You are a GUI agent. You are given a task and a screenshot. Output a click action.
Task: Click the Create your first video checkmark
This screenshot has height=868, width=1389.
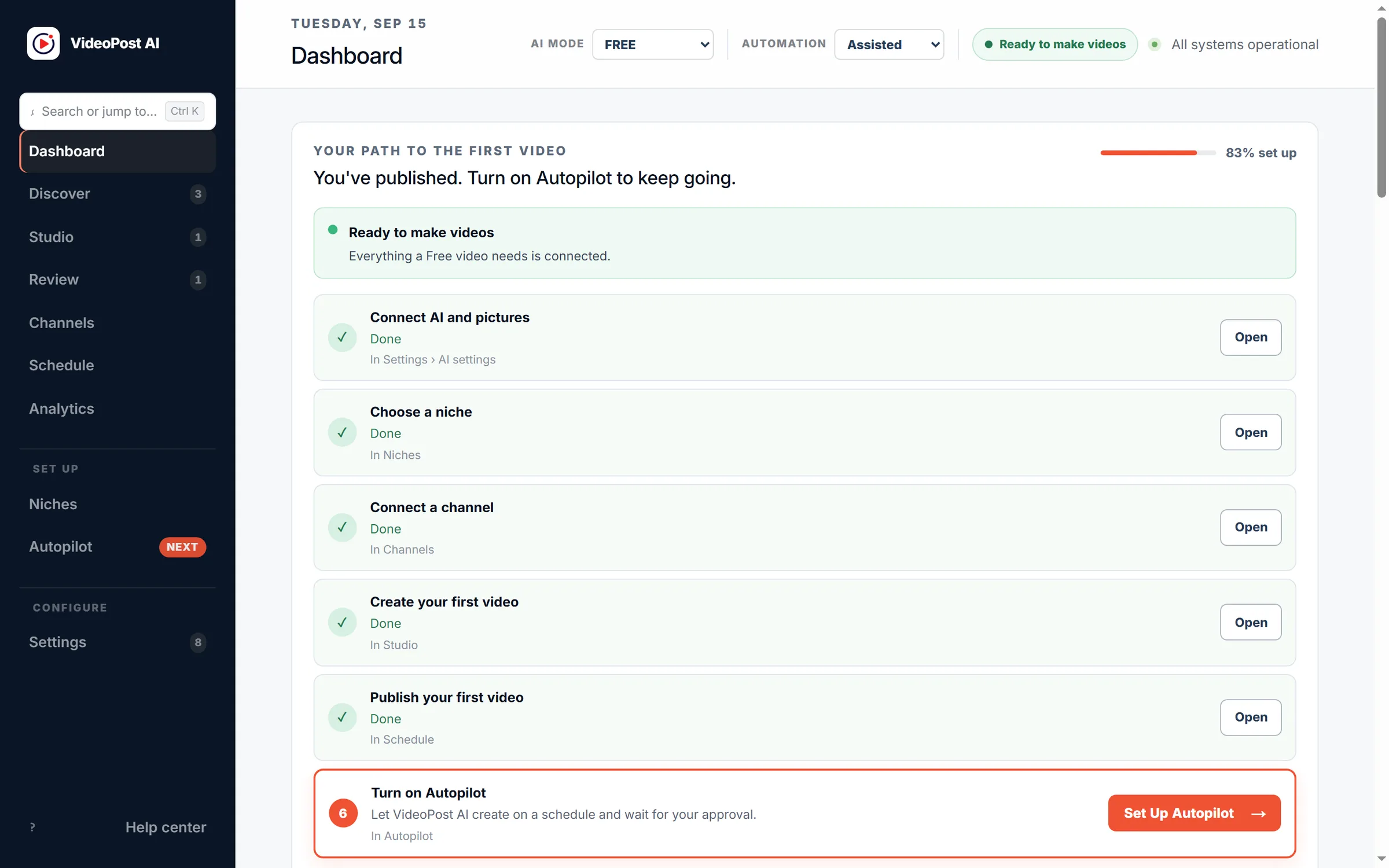tap(342, 623)
